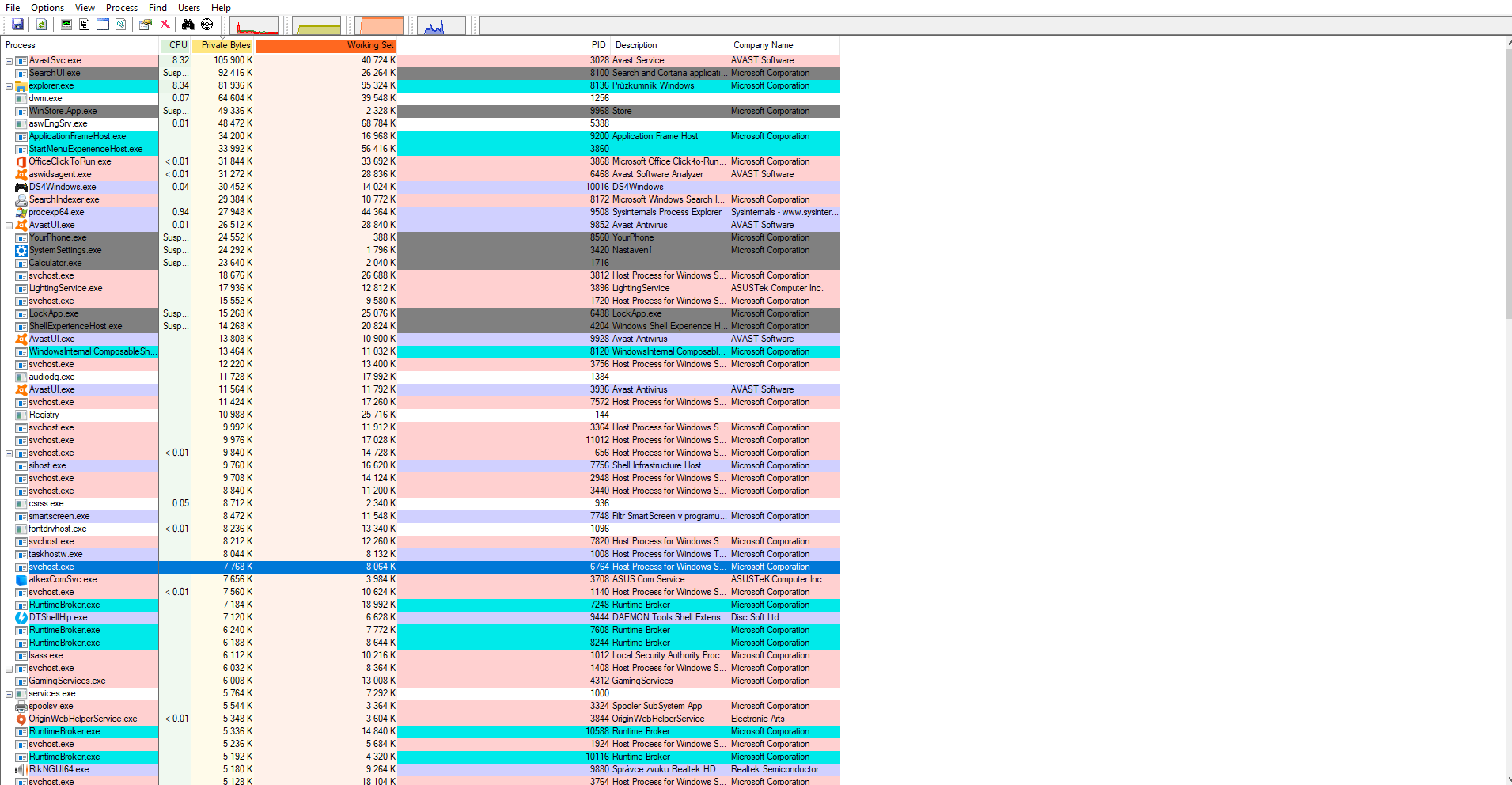Image resolution: width=1512 pixels, height=785 pixels.
Task: Click the explorer.exe folder icon
Action: pos(21,85)
